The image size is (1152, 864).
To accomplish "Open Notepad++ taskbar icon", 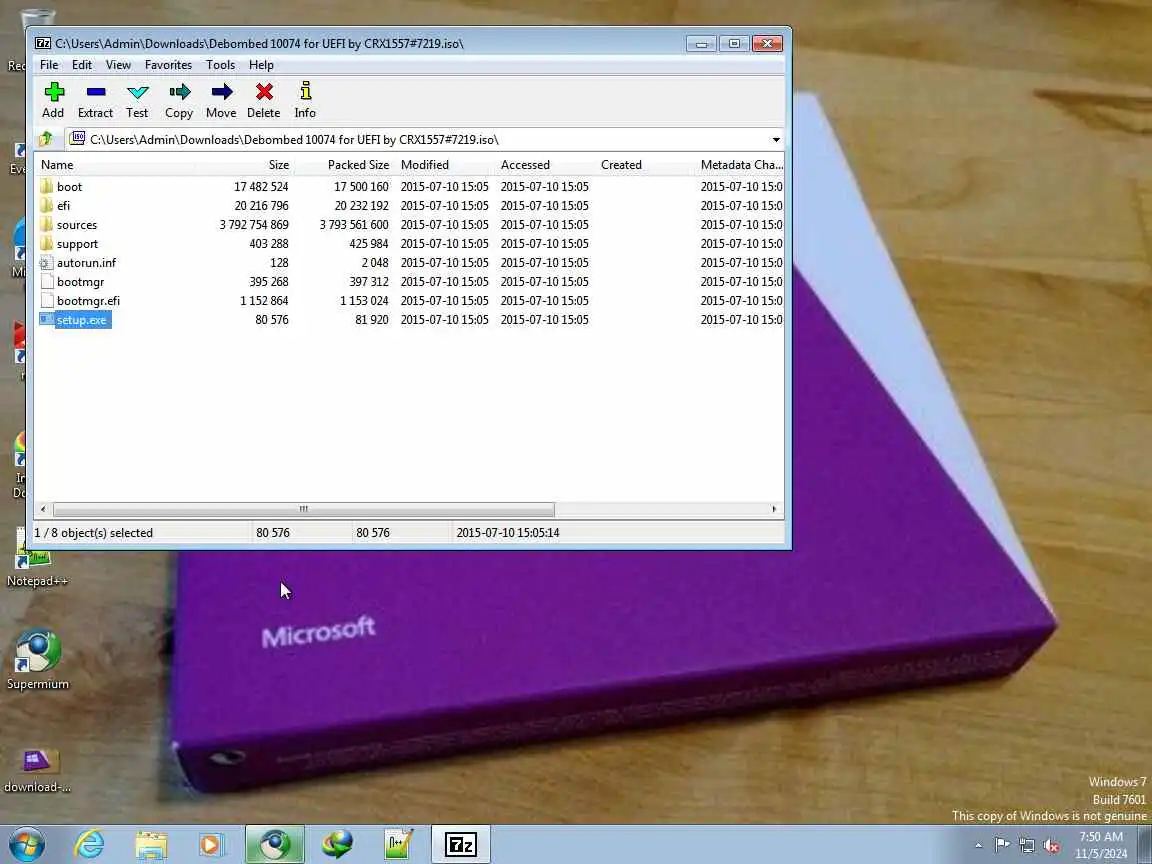I will pyautogui.click(x=399, y=845).
